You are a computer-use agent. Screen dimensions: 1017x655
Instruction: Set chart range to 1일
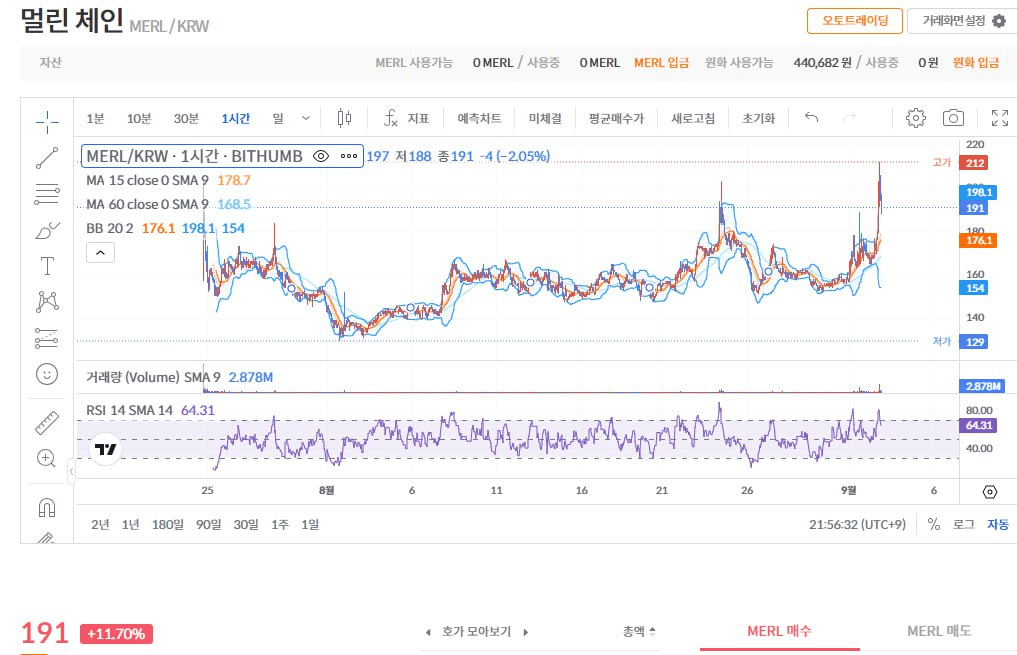click(x=310, y=524)
